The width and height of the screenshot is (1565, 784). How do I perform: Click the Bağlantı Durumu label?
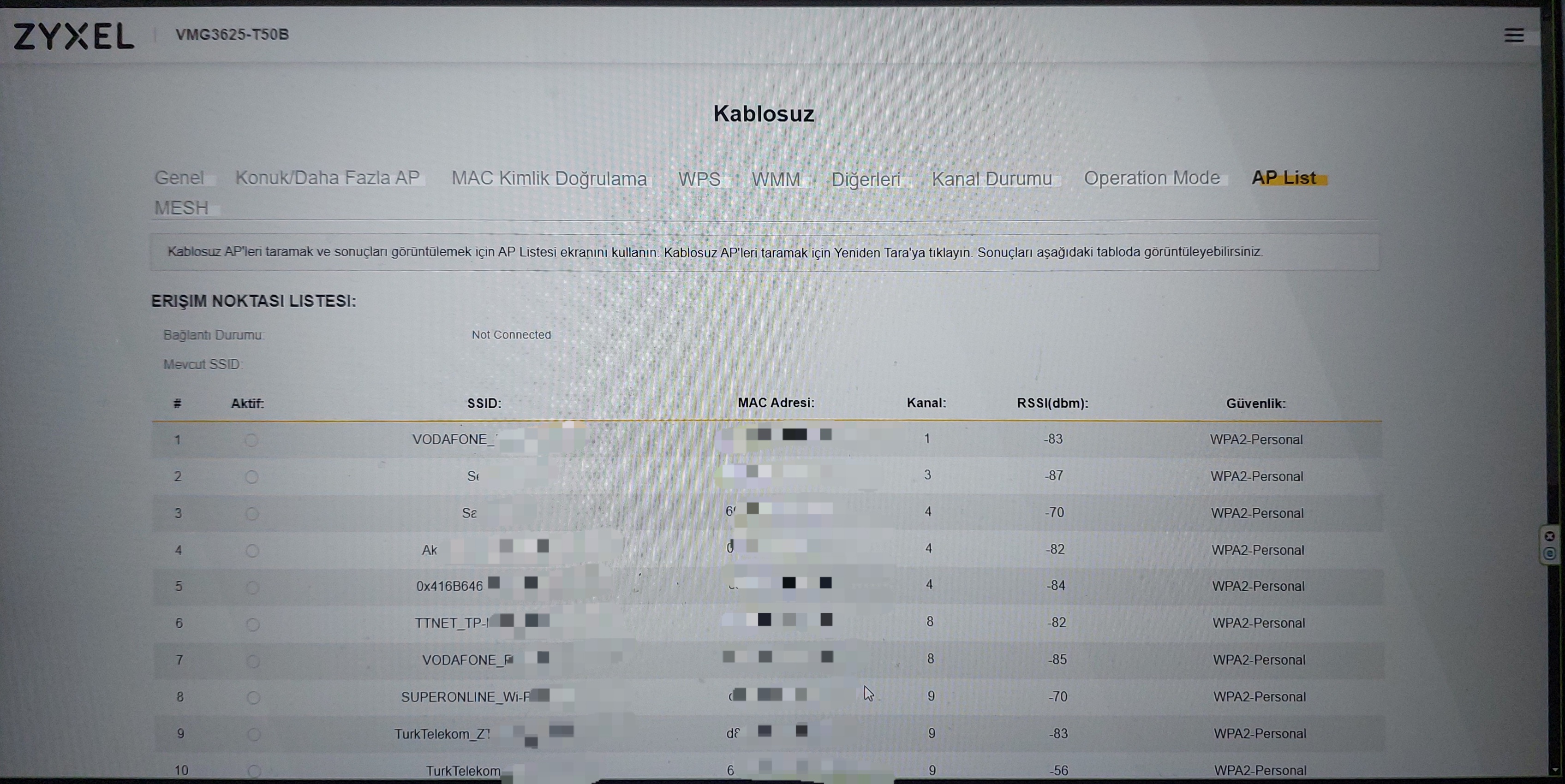pyautogui.click(x=213, y=335)
